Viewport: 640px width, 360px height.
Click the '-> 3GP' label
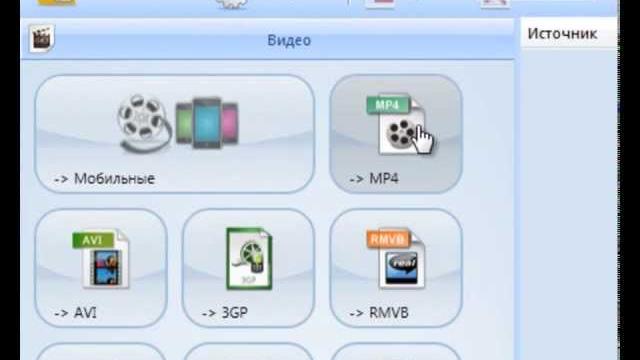click(x=224, y=313)
